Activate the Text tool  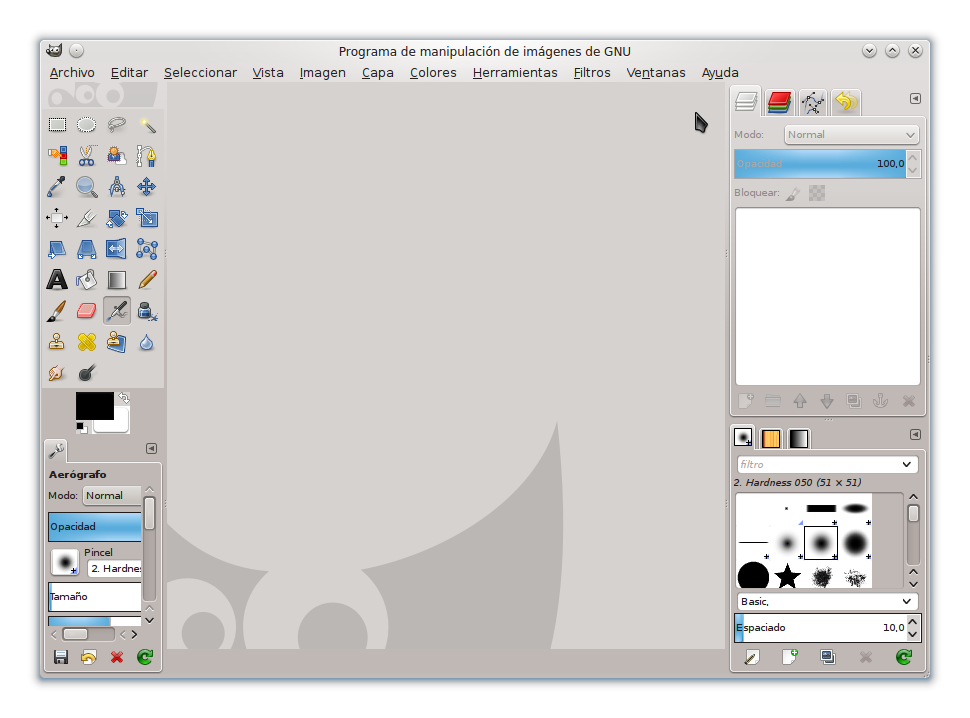[x=57, y=280]
